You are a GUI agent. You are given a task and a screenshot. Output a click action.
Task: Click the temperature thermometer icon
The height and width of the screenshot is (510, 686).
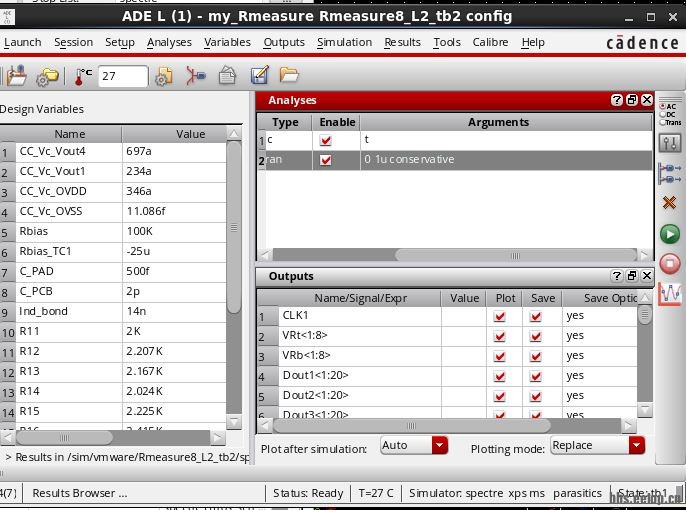tap(82, 77)
